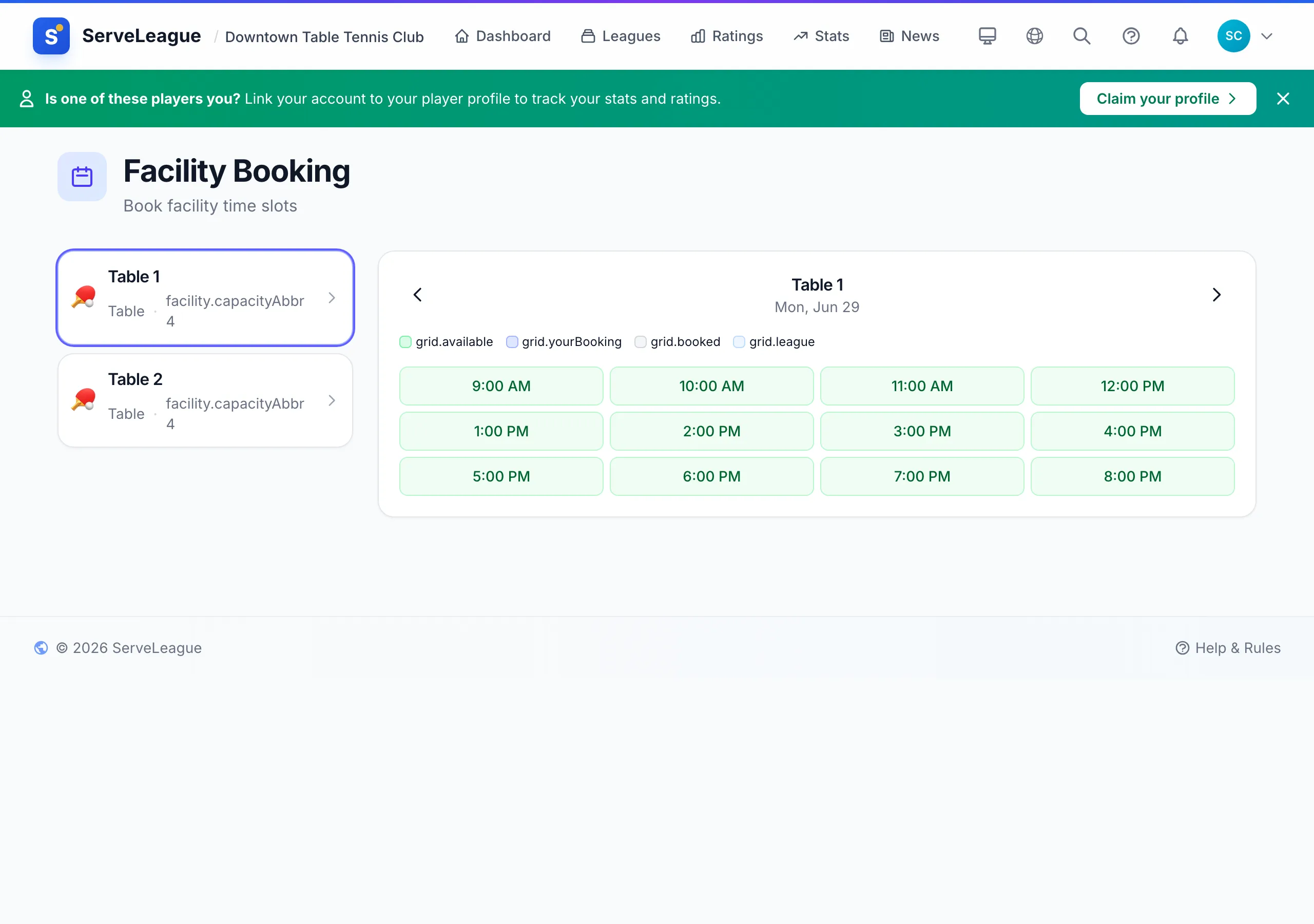This screenshot has height=924, width=1314.
Task: Open the help question-mark icon in header
Action: click(1131, 36)
